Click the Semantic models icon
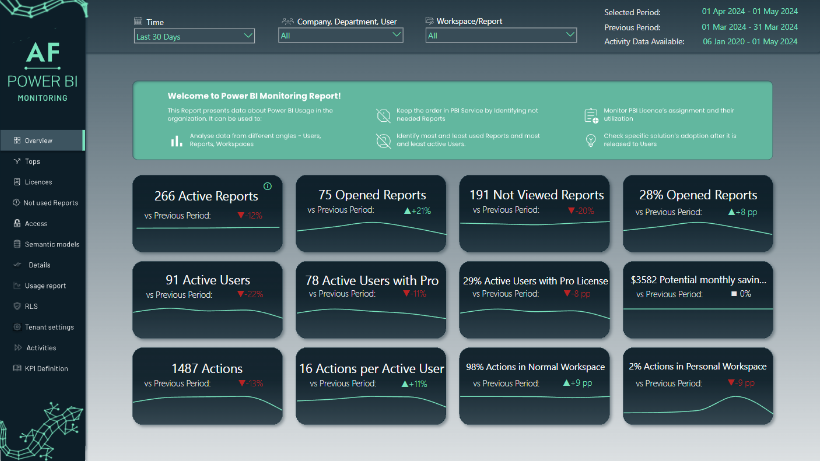The image size is (821, 461). click(x=17, y=244)
